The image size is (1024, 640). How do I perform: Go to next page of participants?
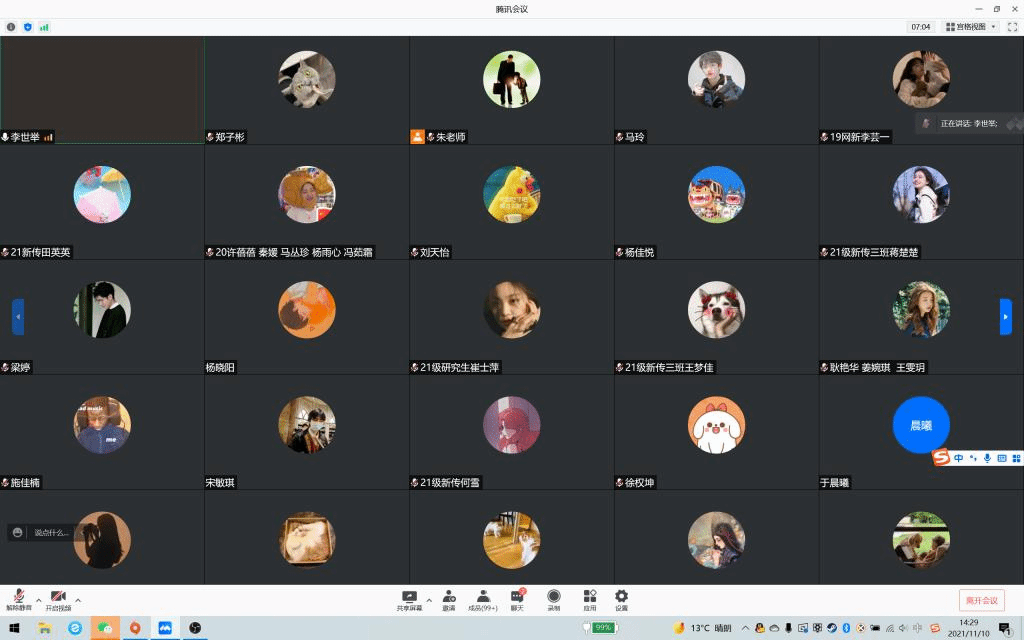pos(1005,317)
